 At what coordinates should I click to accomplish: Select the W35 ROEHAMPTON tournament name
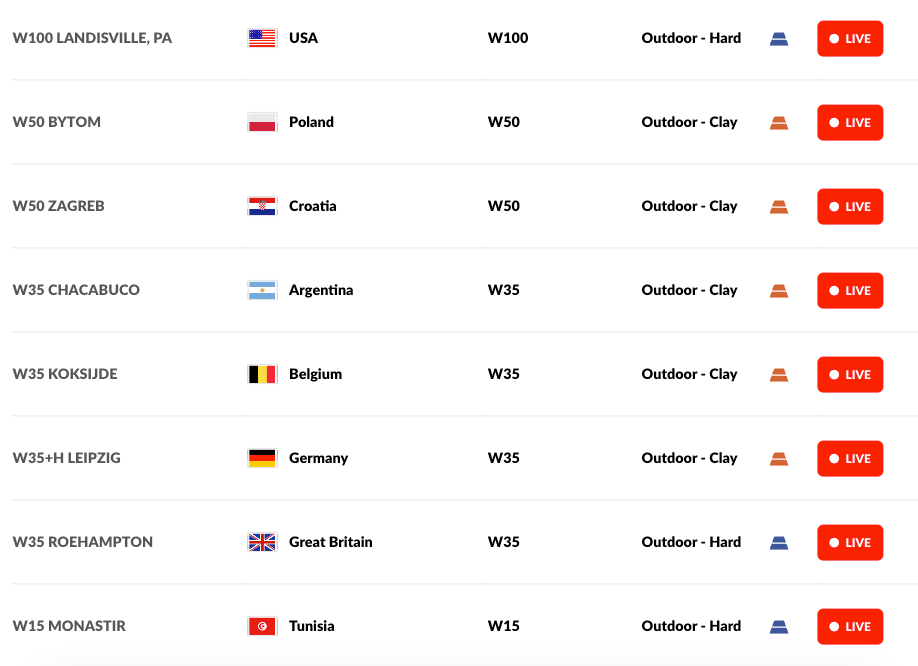[83, 542]
